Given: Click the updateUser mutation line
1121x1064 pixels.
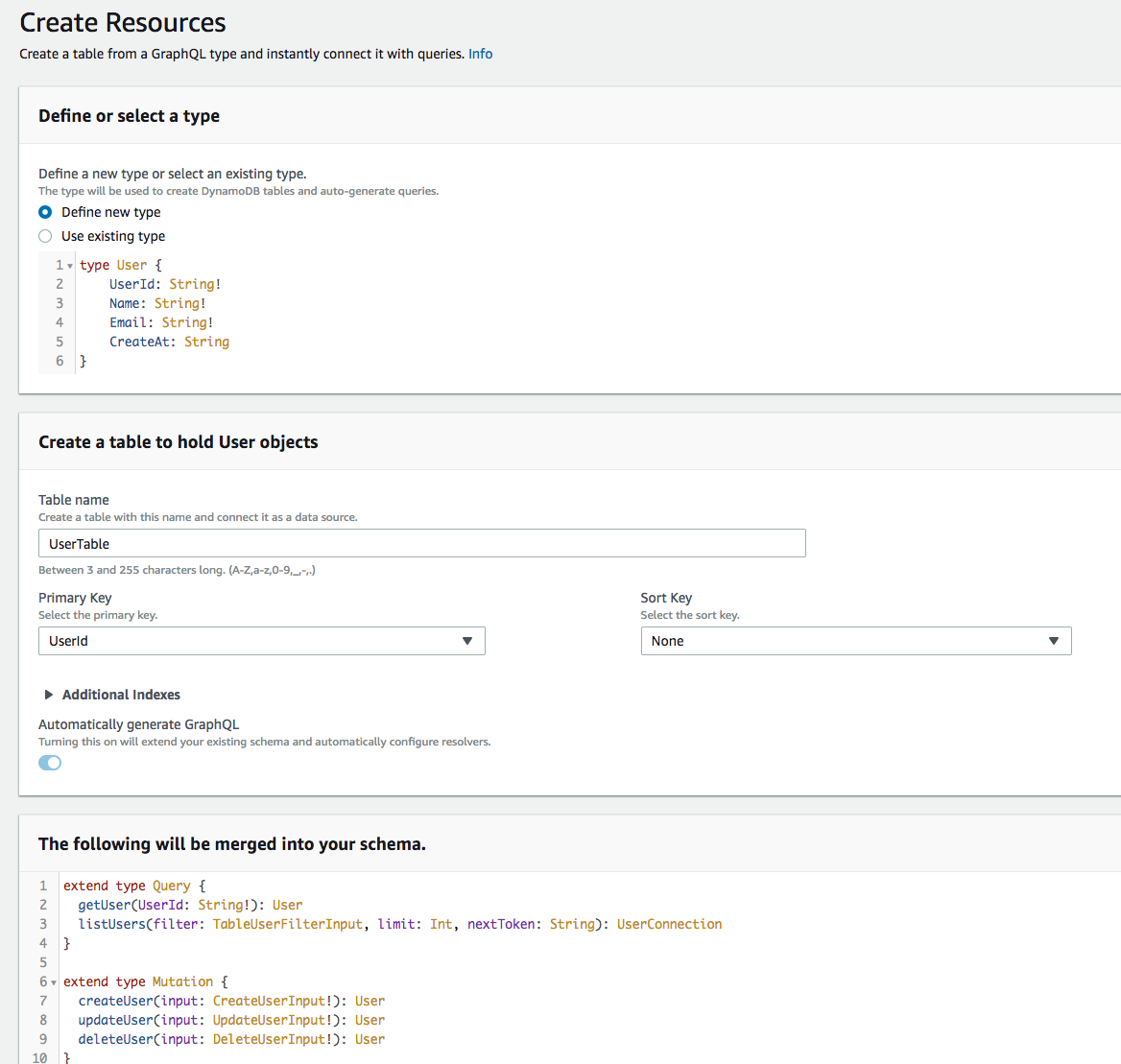Looking at the screenshot, I should click(x=231, y=1021).
